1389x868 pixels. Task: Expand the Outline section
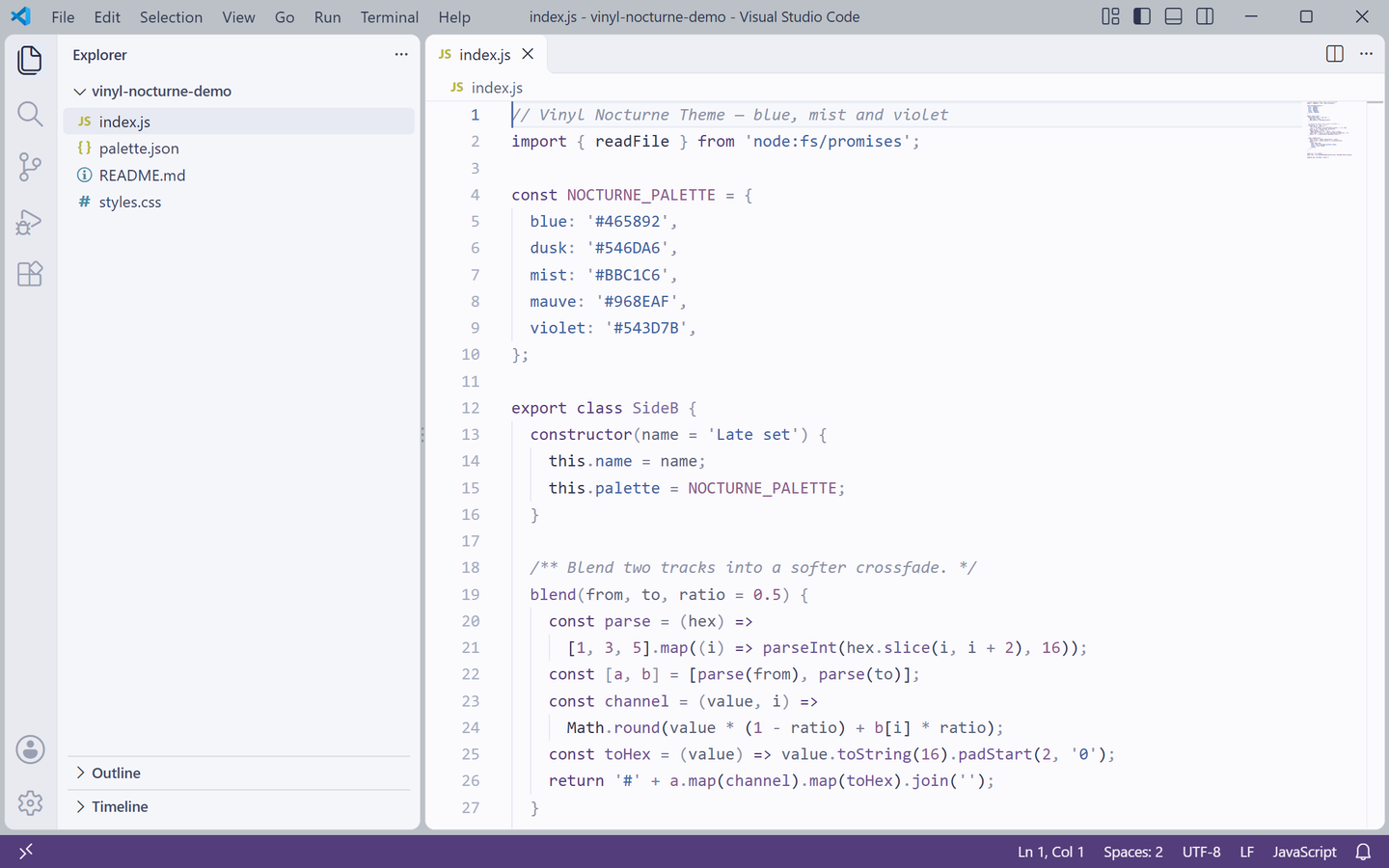click(241, 773)
